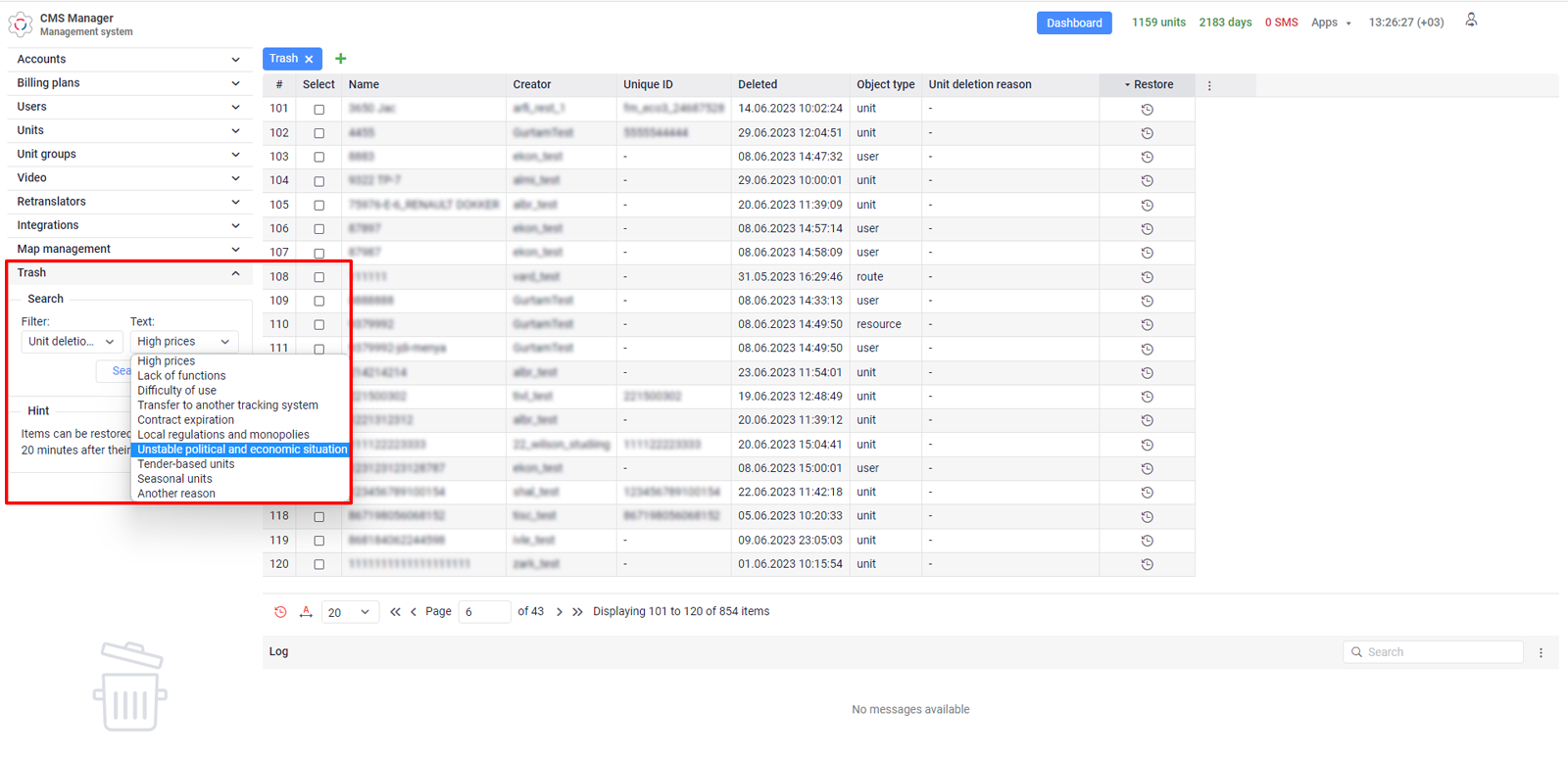Image resolution: width=1568 pixels, height=760 pixels.
Task: Select the checkbox in row 109
Action: (318, 301)
